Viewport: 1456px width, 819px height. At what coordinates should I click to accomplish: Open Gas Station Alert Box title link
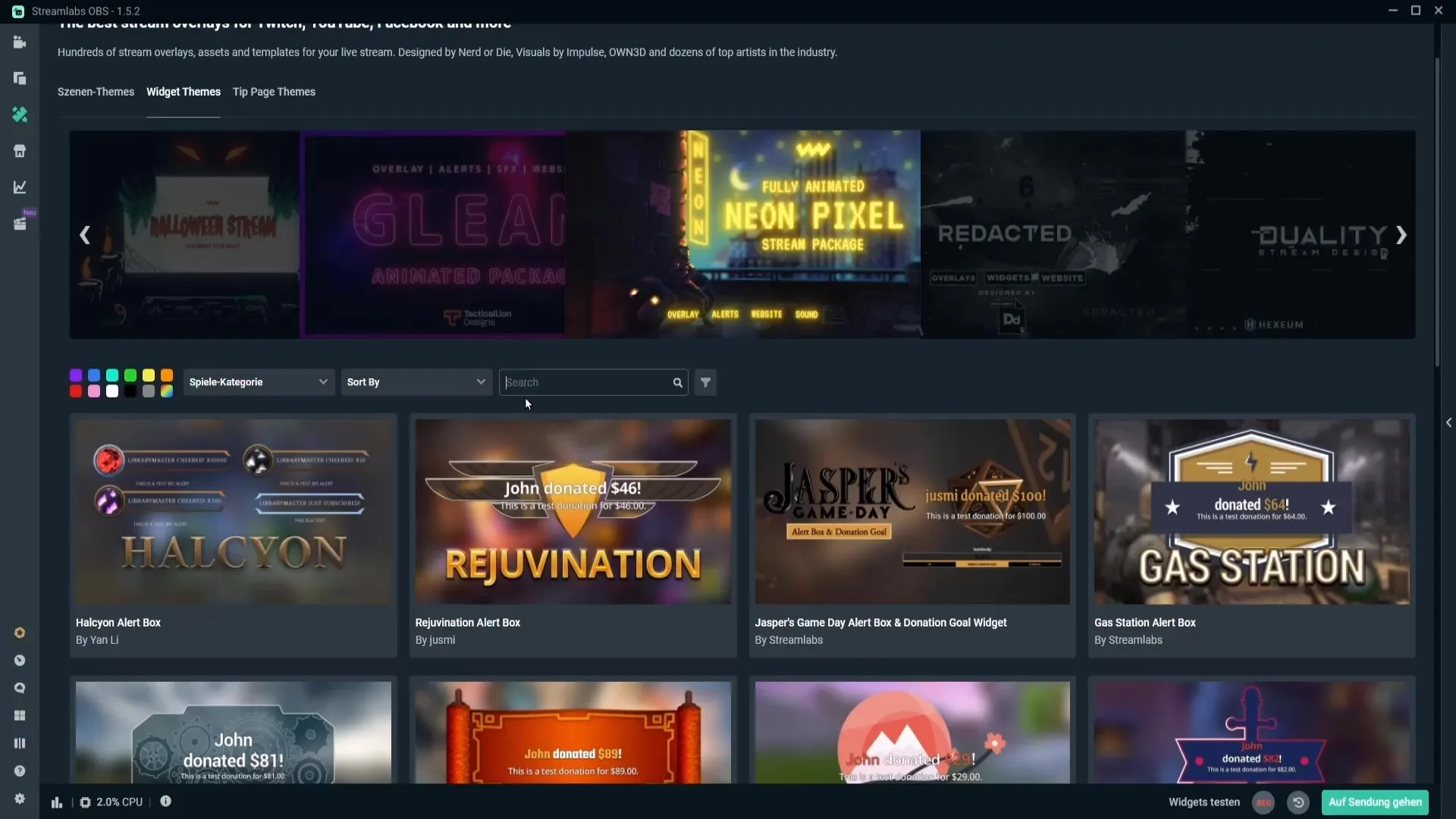click(1145, 623)
